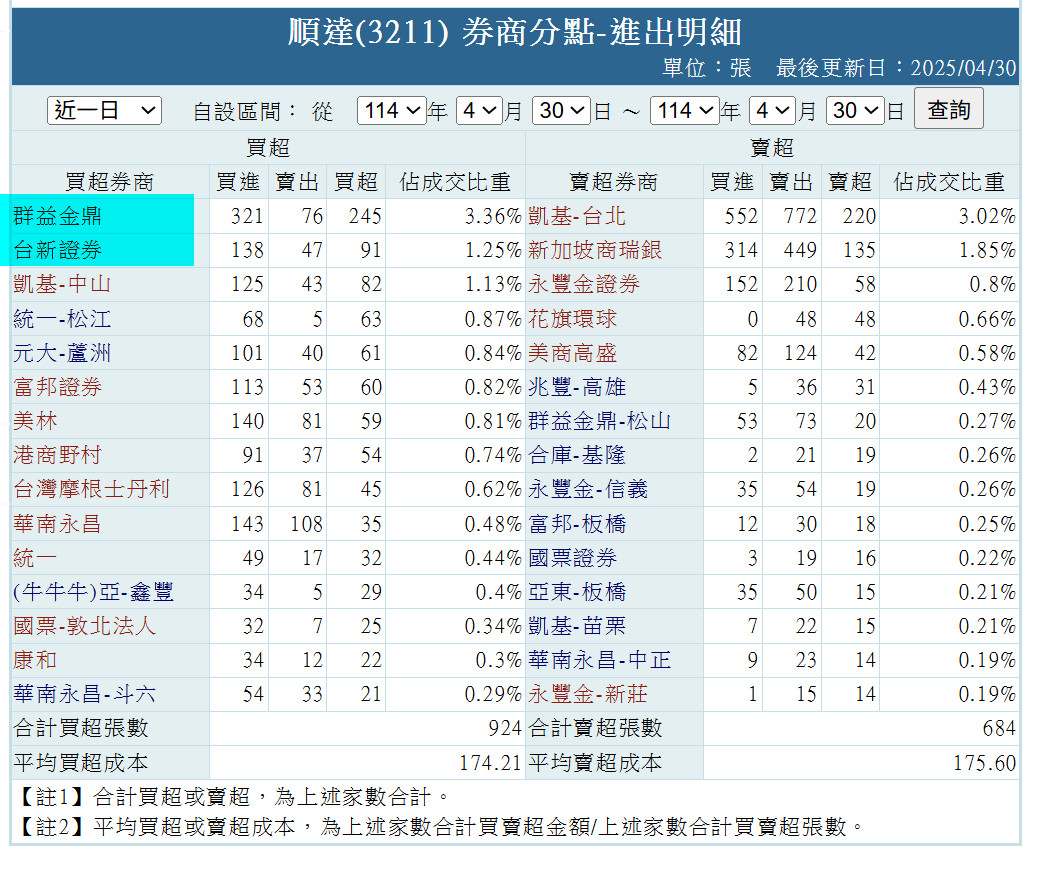Open broker link 群益金鼎 in buy list
This screenshot has width=1059, height=872.
(x=57, y=216)
